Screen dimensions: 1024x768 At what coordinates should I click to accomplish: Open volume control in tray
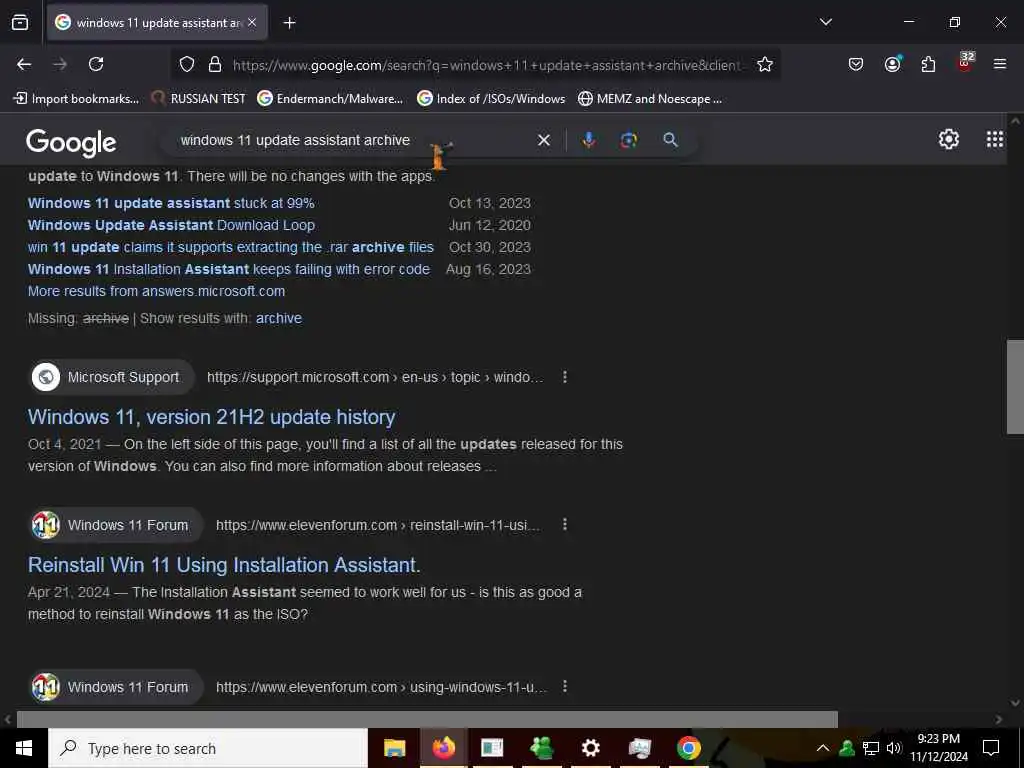point(894,748)
